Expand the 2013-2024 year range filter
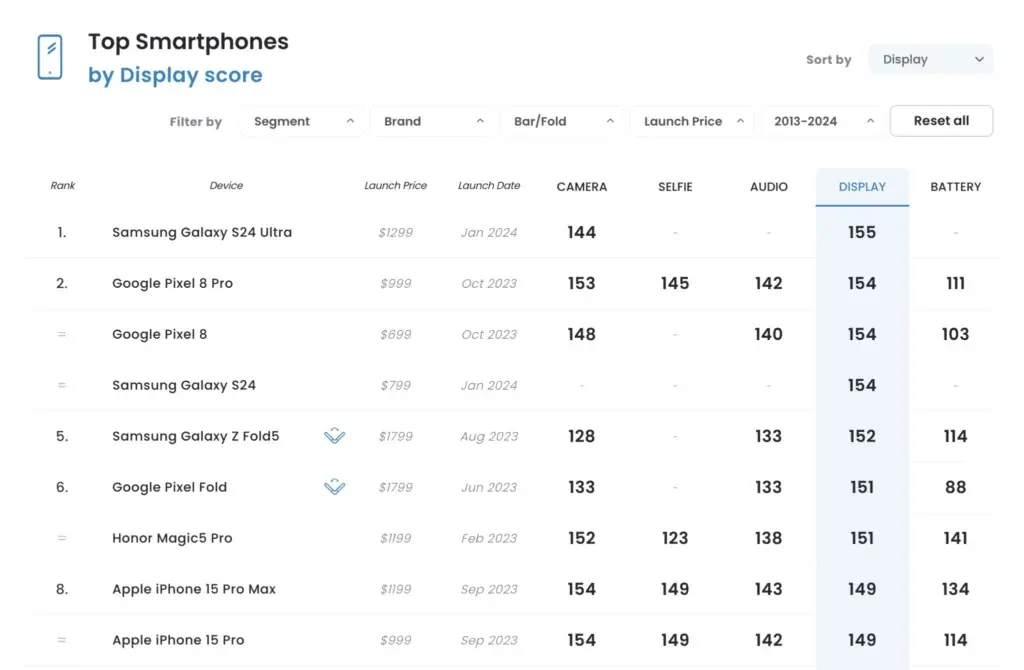 [823, 121]
